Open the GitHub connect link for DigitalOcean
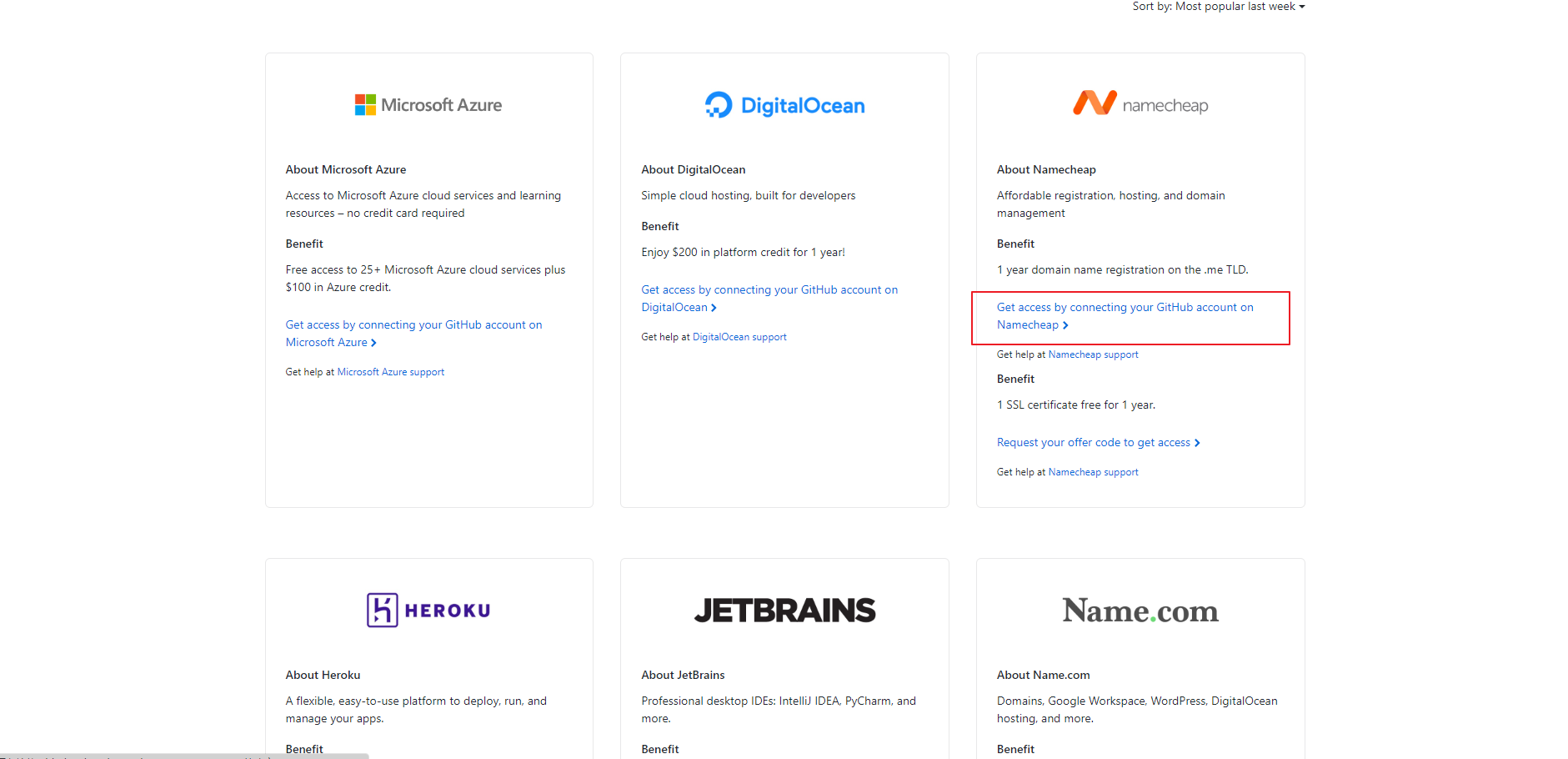 coord(769,299)
